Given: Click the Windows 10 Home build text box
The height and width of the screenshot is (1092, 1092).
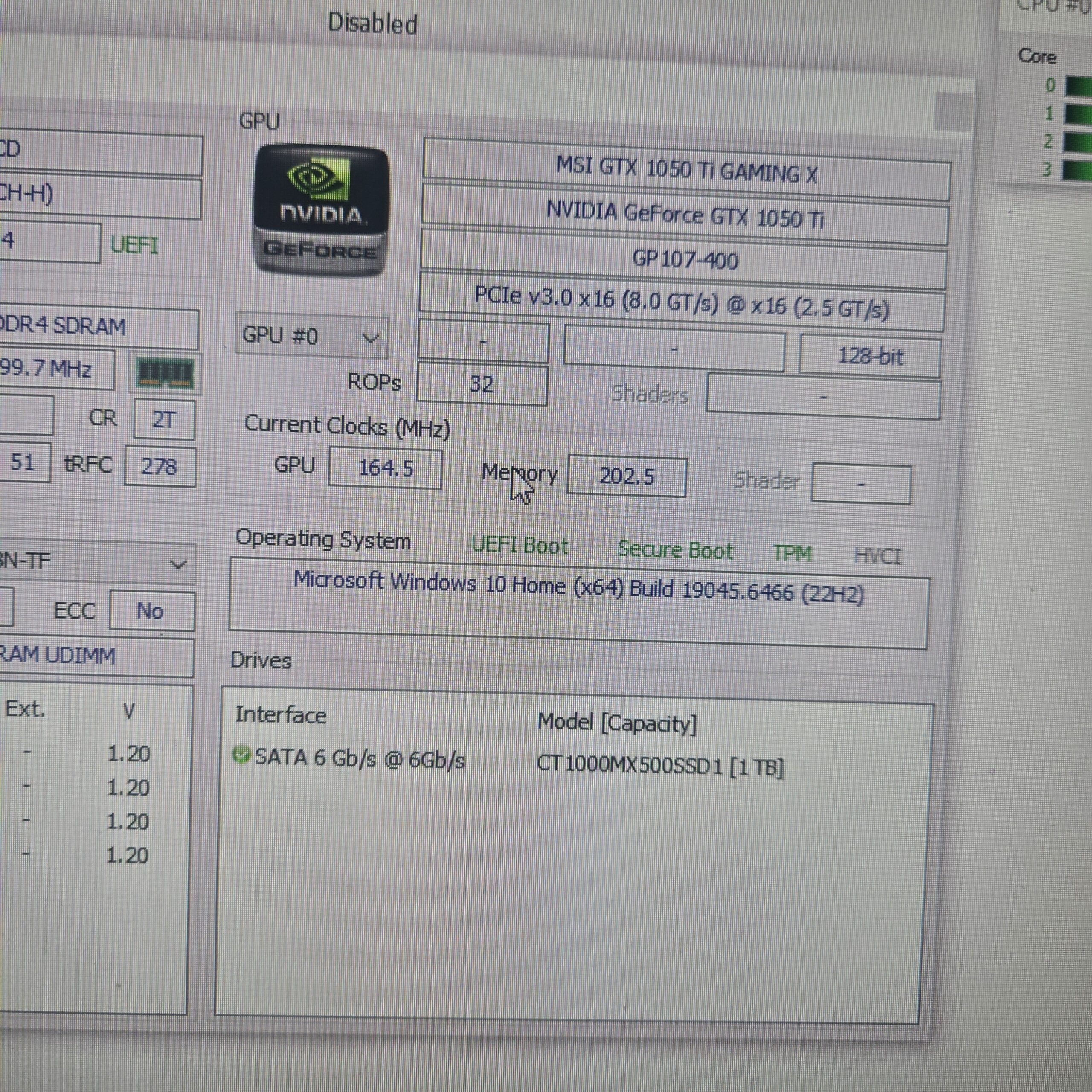Looking at the screenshot, I should 578,603.
